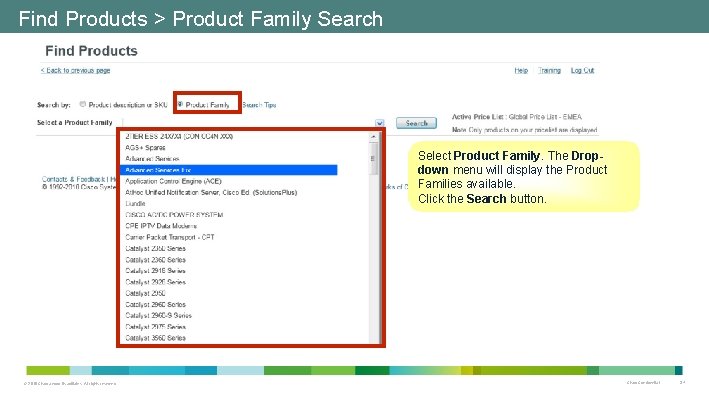Click the product family list scrollbar thumb
This screenshot has width=709, height=394.
pyautogui.click(x=373, y=158)
